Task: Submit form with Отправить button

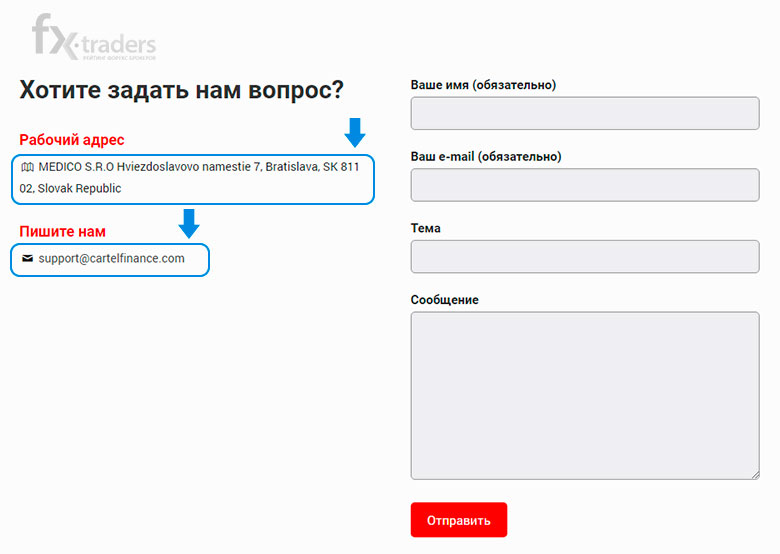Action: click(x=459, y=520)
